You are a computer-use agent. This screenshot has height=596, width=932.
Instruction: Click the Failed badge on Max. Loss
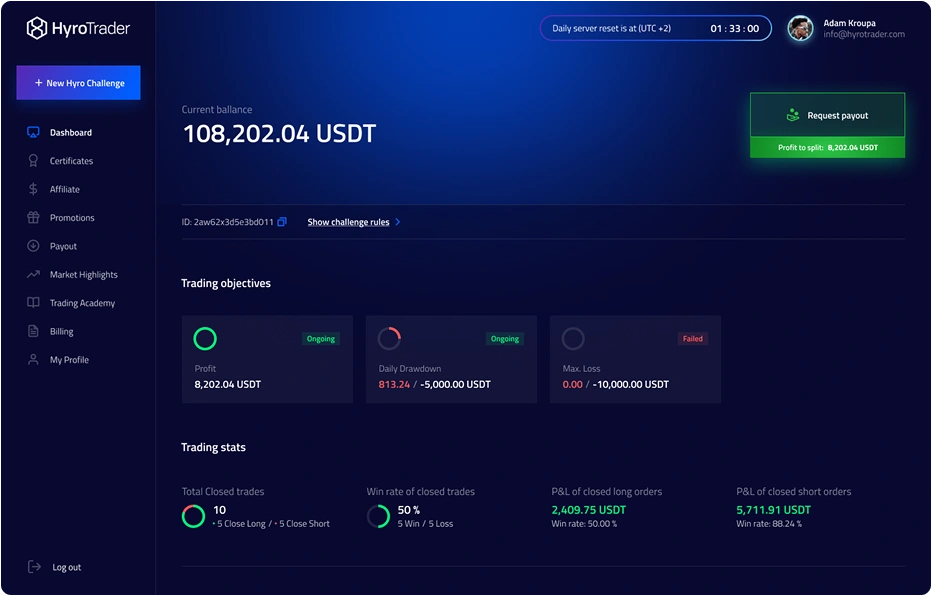point(693,338)
